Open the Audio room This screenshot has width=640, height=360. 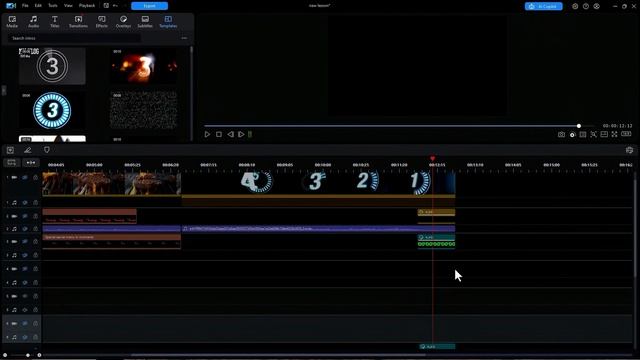33,22
